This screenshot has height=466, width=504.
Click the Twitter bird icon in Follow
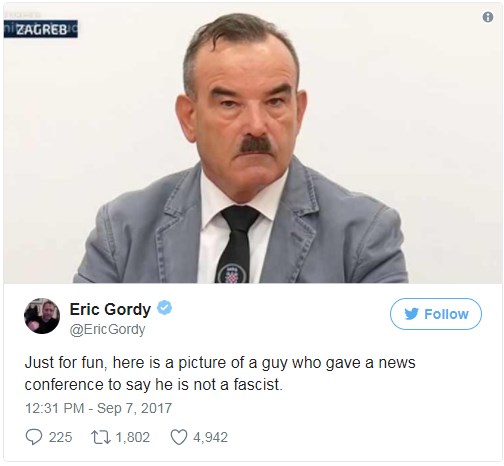[411, 314]
